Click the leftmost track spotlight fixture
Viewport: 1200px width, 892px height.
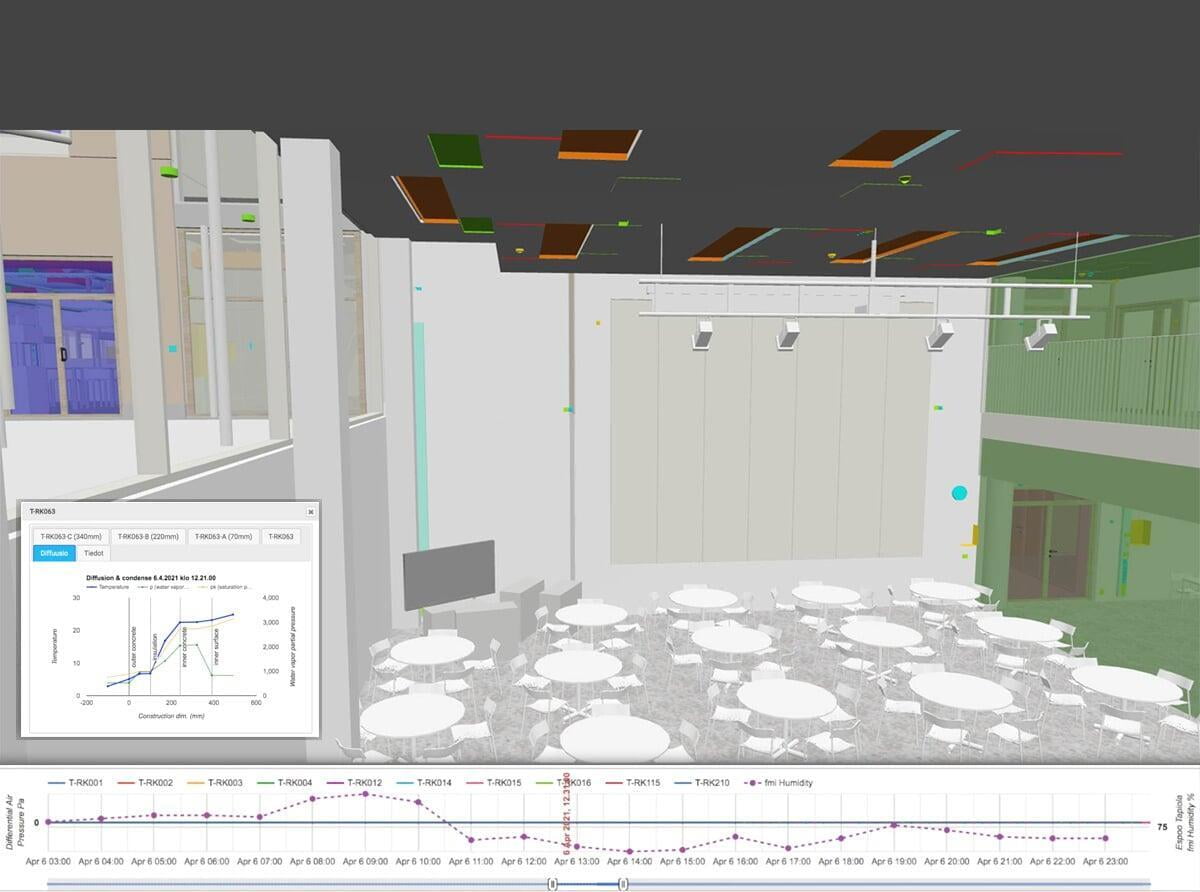(703, 334)
